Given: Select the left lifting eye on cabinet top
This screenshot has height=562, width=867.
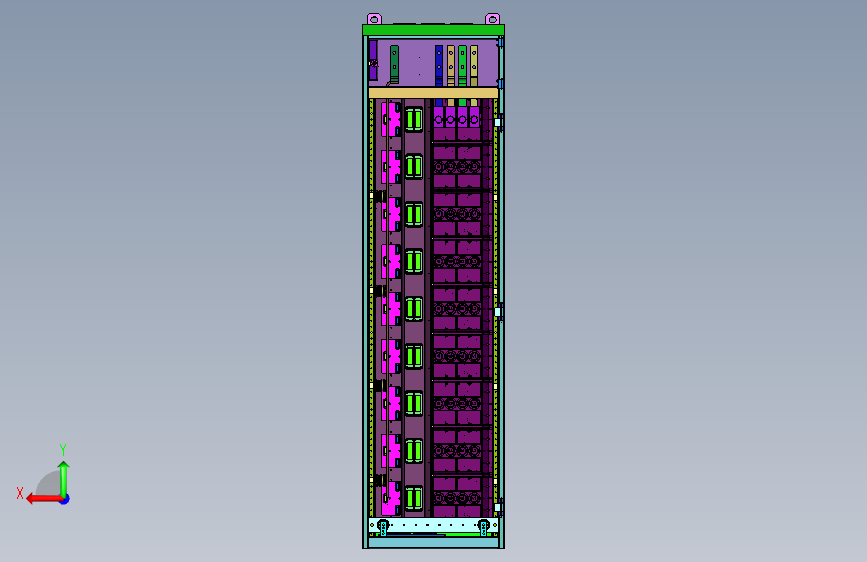Looking at the screenshot, I should point(374,19).
